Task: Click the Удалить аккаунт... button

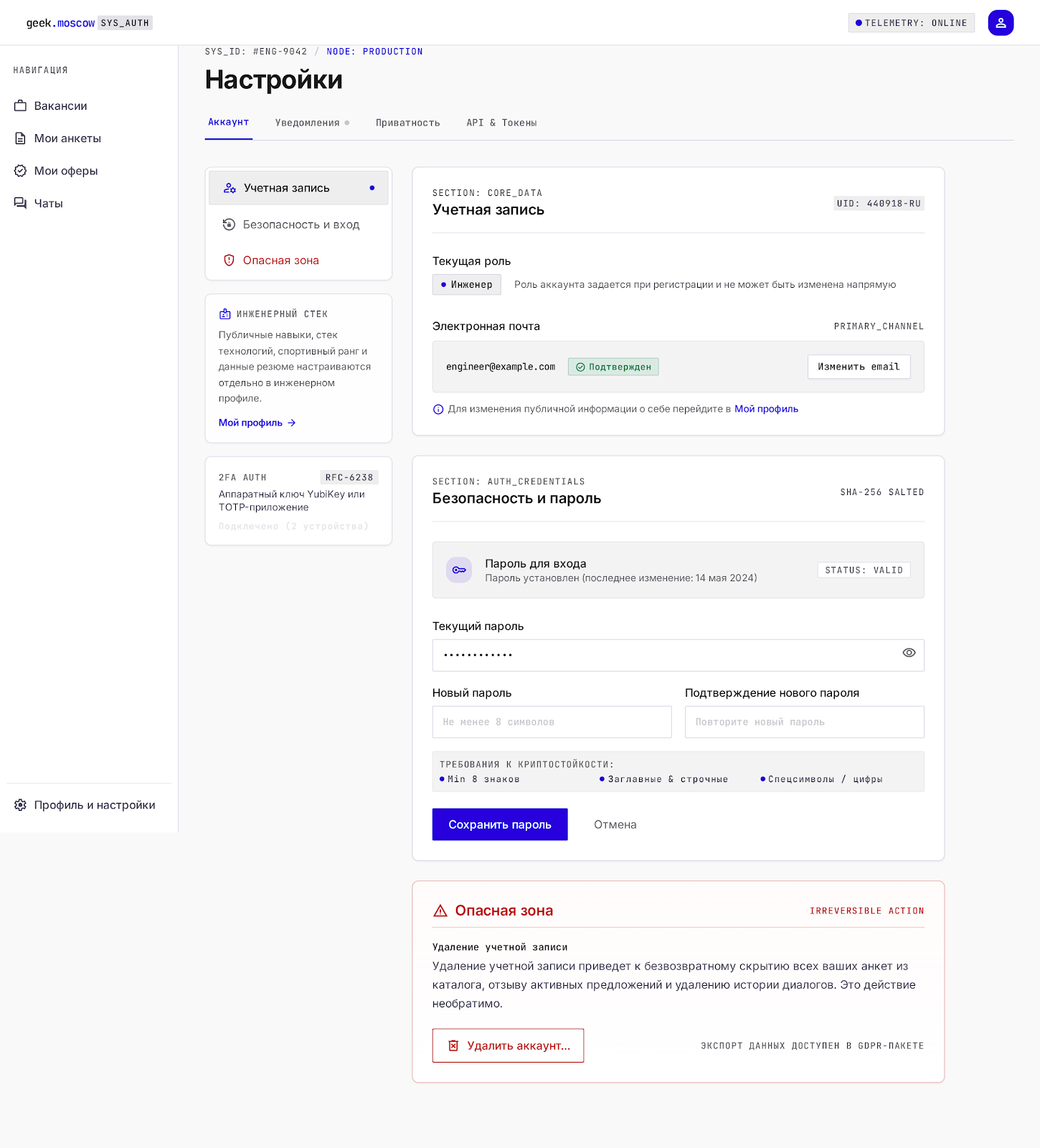Action: pos(508,1045)
